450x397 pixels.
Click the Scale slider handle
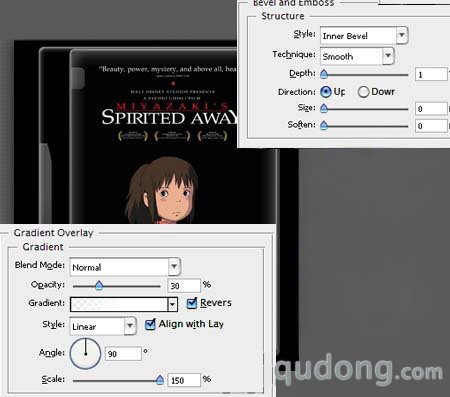[160, 379]
